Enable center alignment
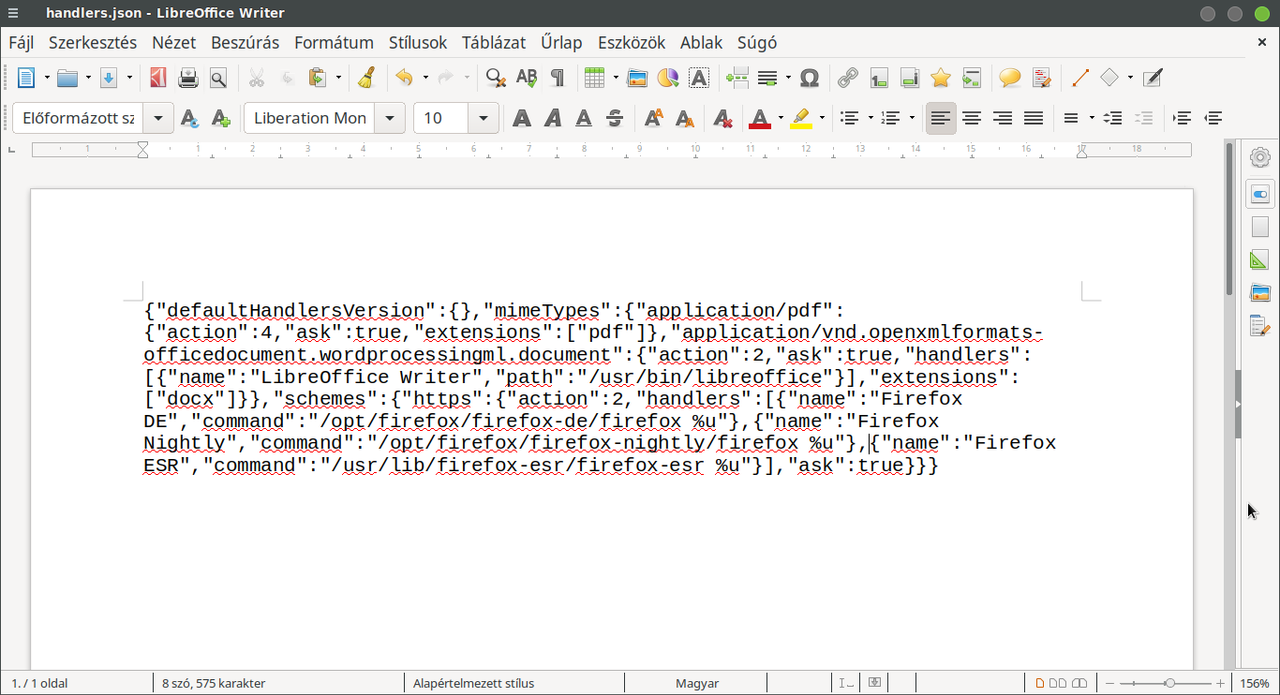 point(971,118)
